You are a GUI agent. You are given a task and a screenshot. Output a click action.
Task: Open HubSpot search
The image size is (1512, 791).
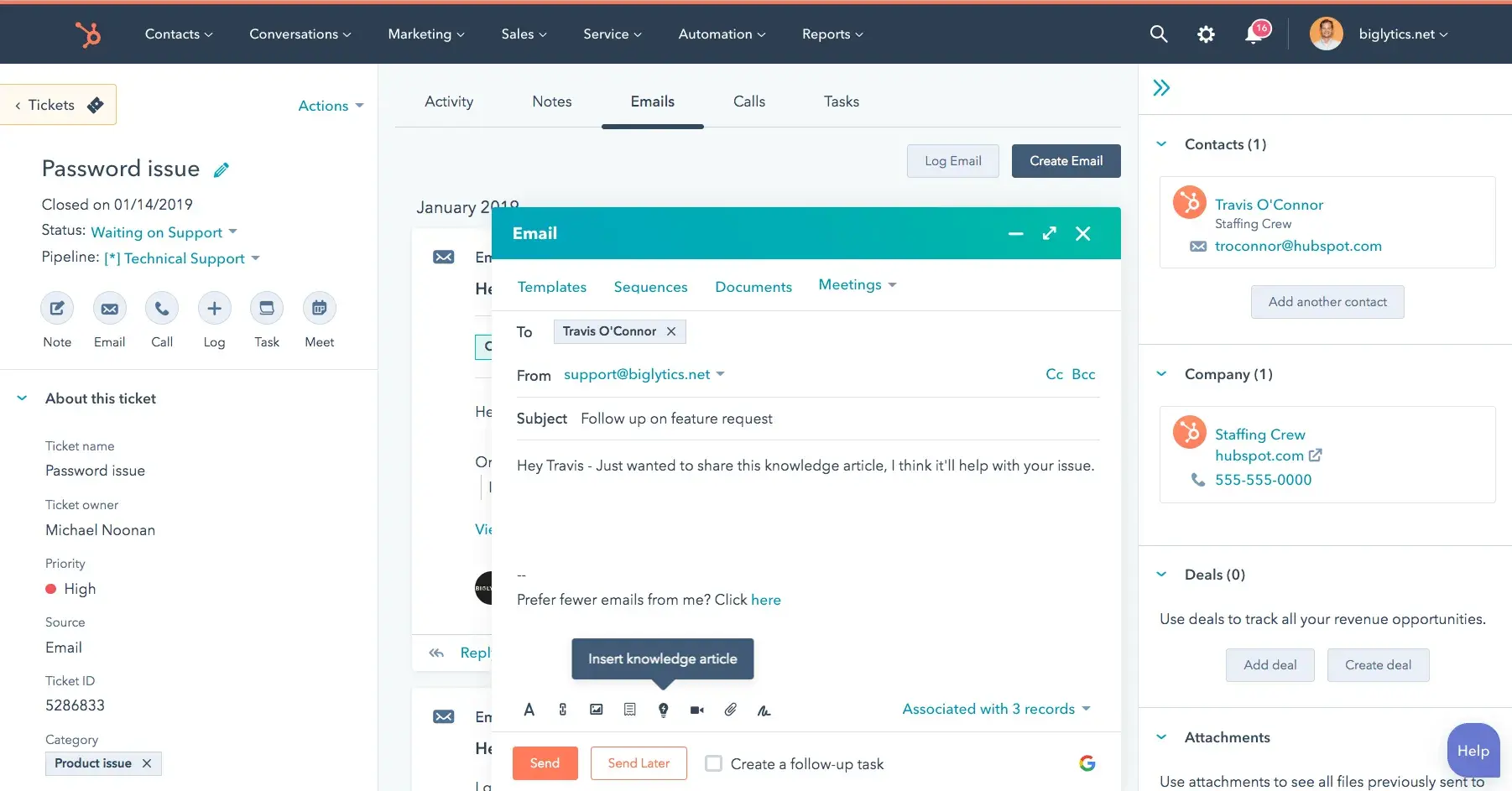pos(1159,34)
